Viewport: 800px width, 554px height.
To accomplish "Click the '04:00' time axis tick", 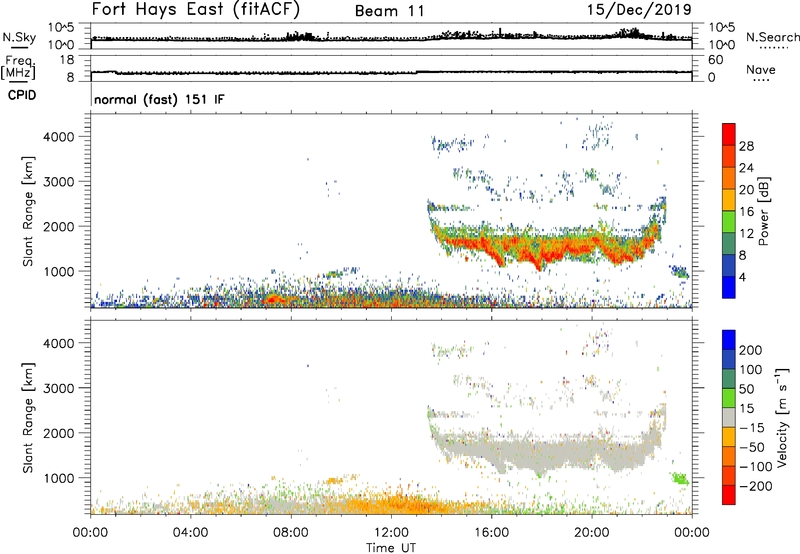I will [x=191, y=533].
